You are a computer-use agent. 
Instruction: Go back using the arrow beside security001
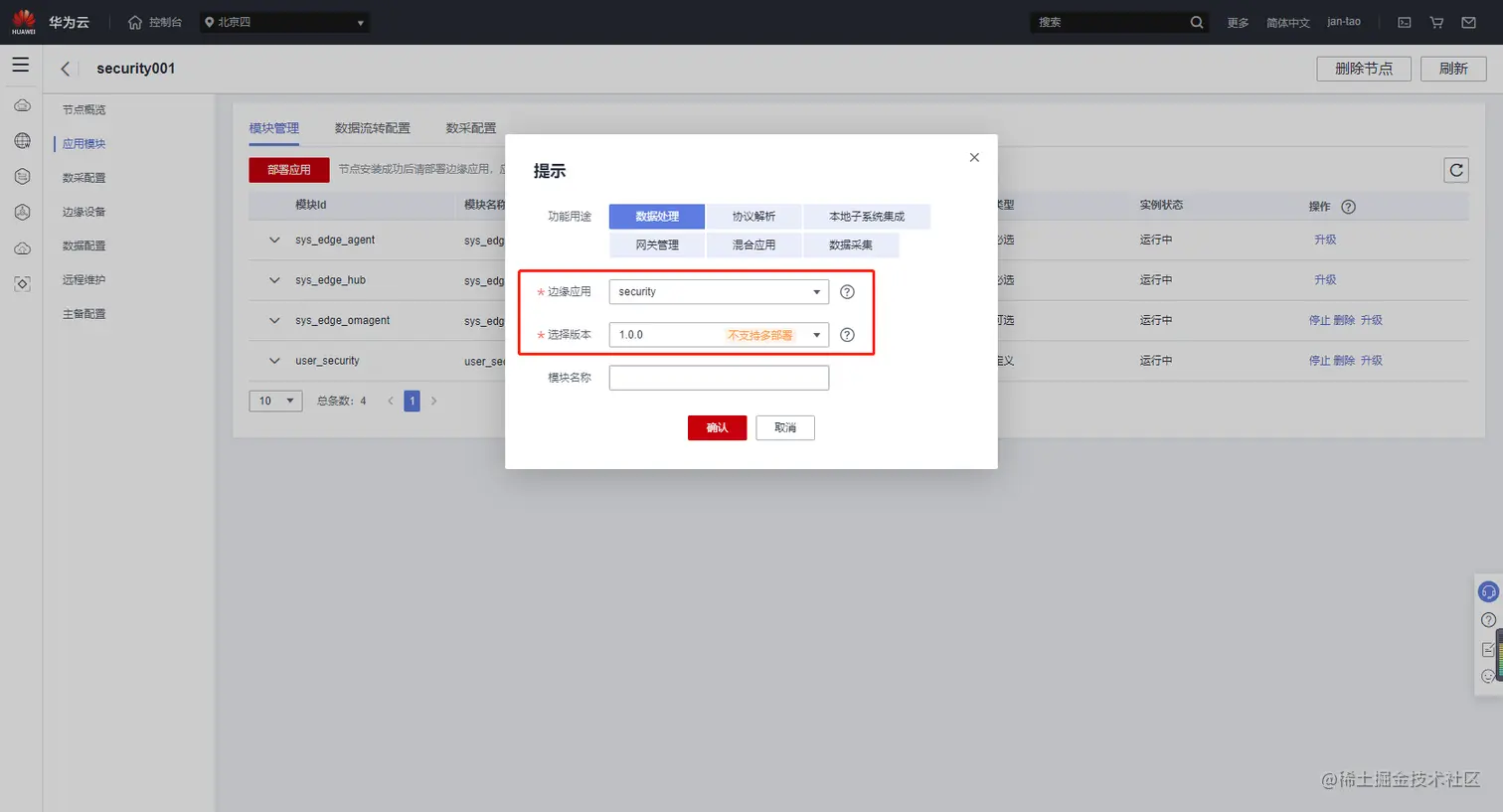[66, 69]
